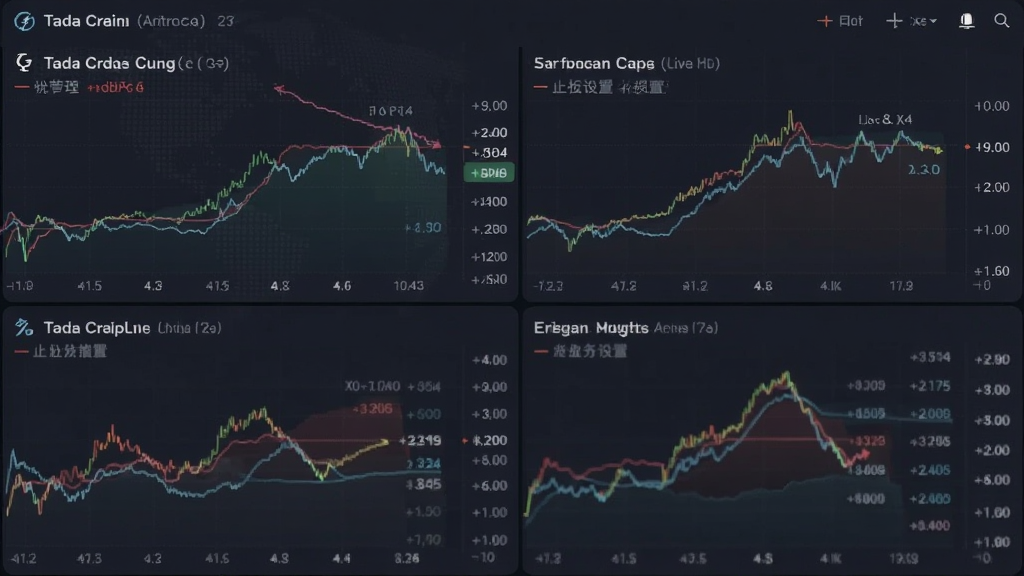Select the Sarfoocan Caps panel title

click(x=594, y=63)
